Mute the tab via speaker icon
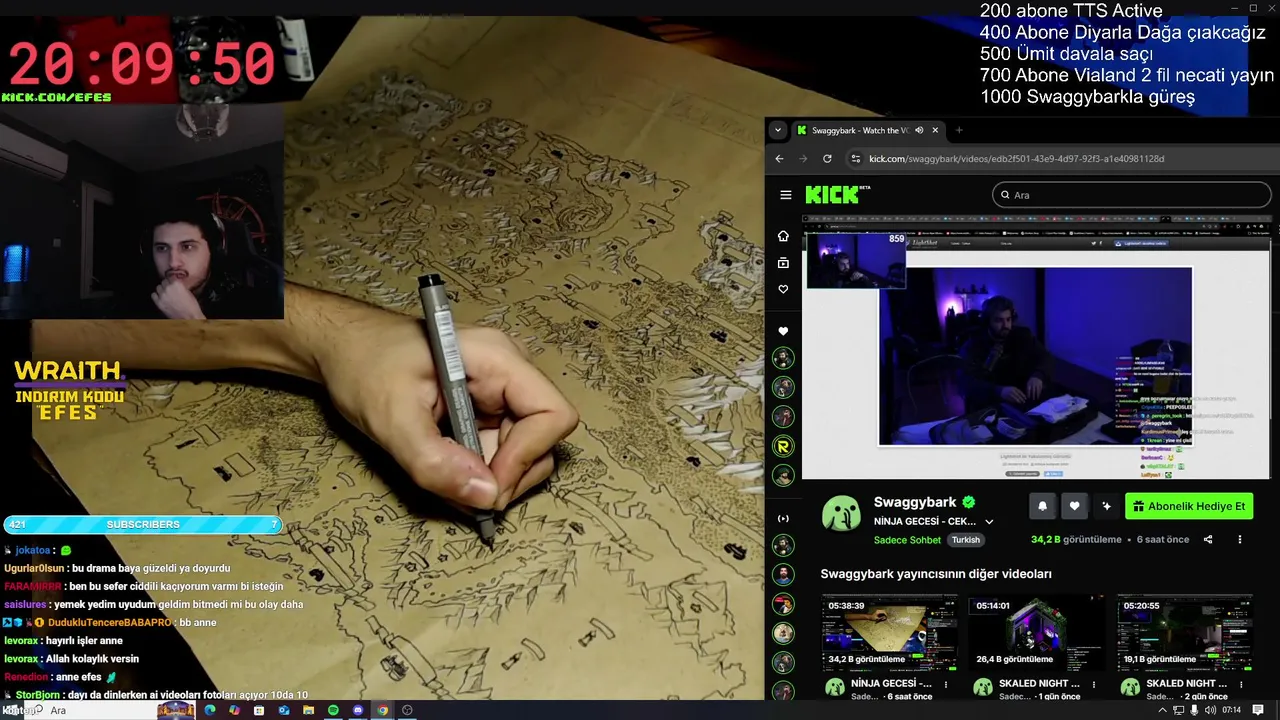Viewport: 1280px width, 720px height. (919, 130)
